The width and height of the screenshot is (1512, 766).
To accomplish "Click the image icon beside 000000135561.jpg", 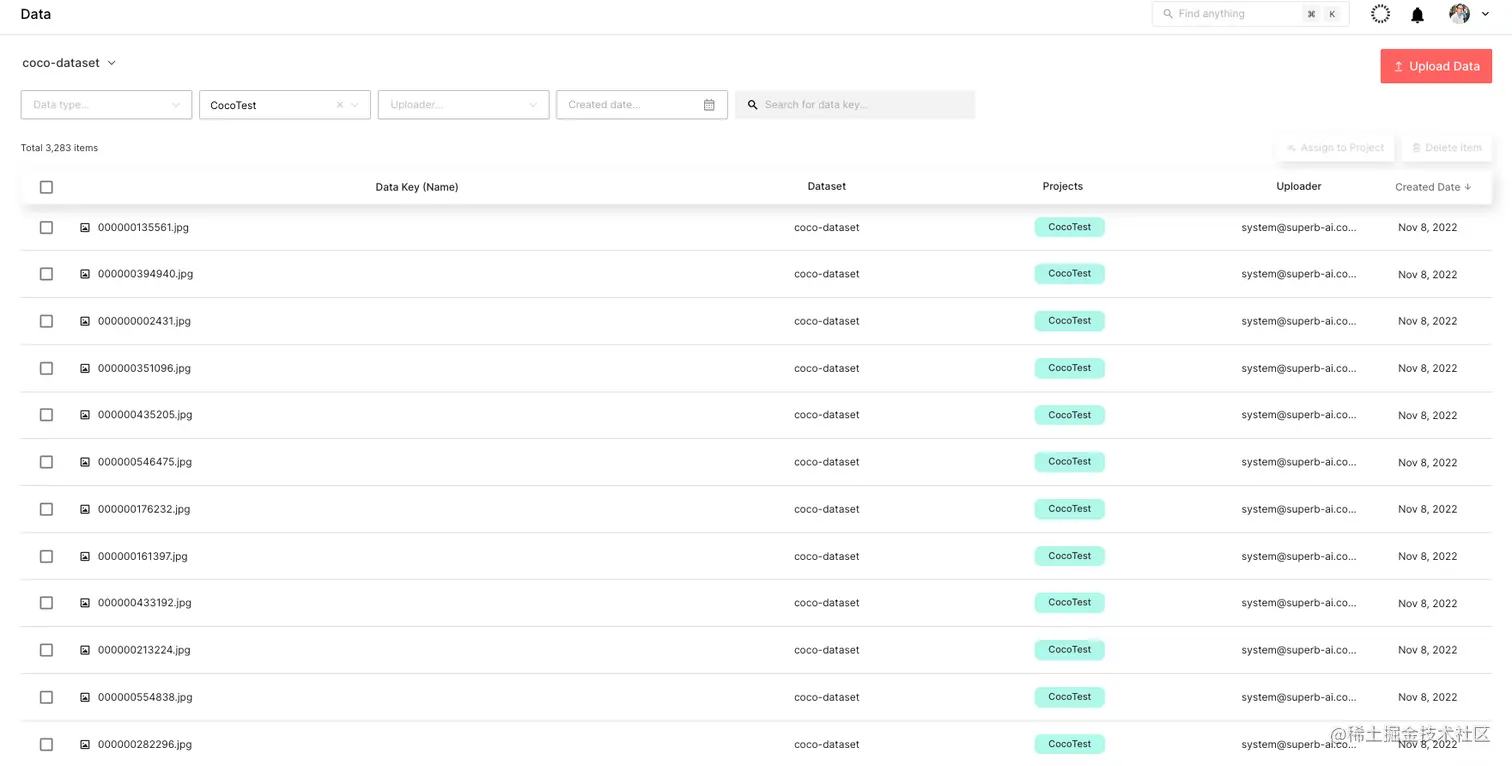I will (84, 227).
